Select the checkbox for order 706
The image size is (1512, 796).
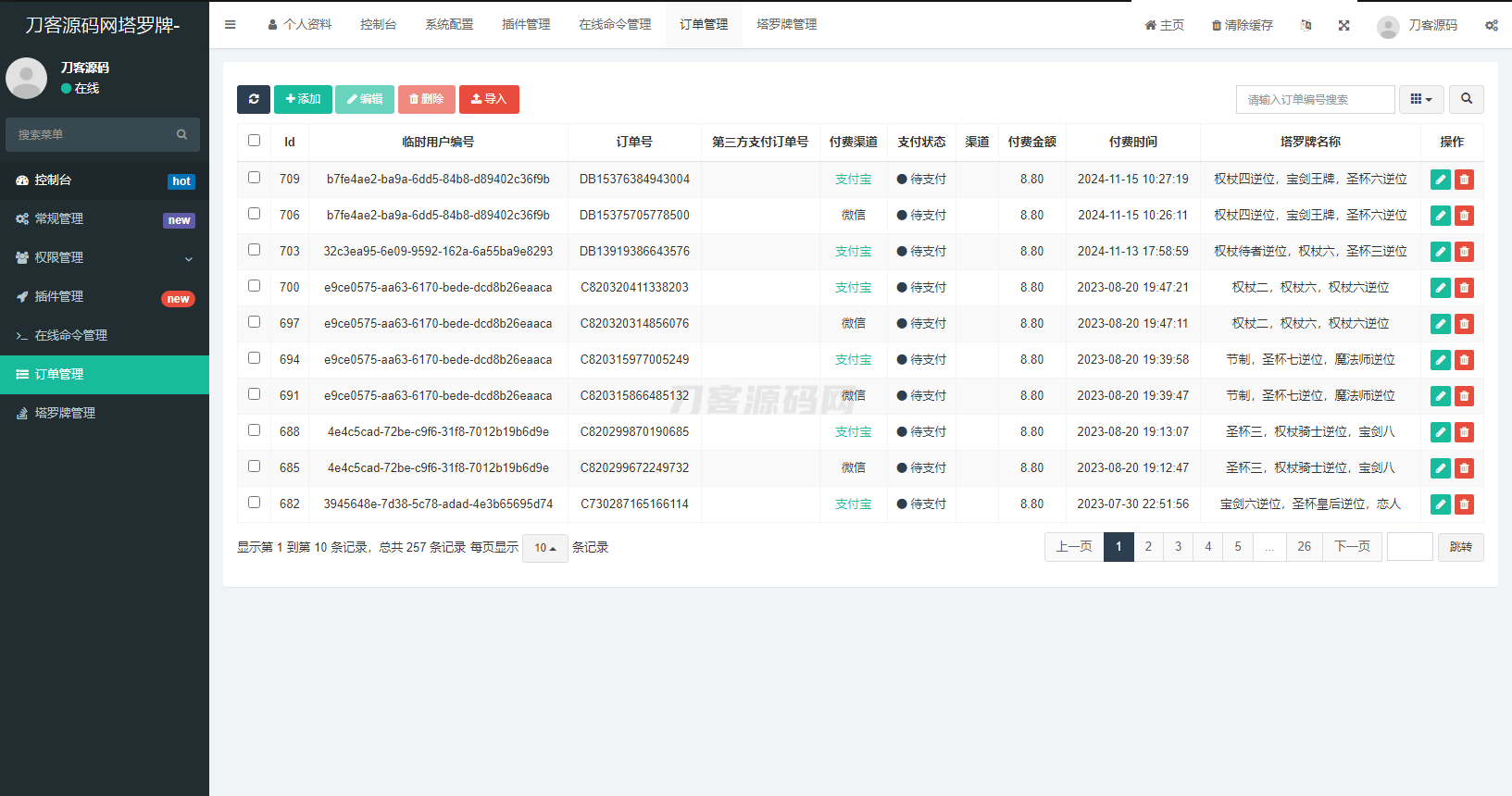254,214
